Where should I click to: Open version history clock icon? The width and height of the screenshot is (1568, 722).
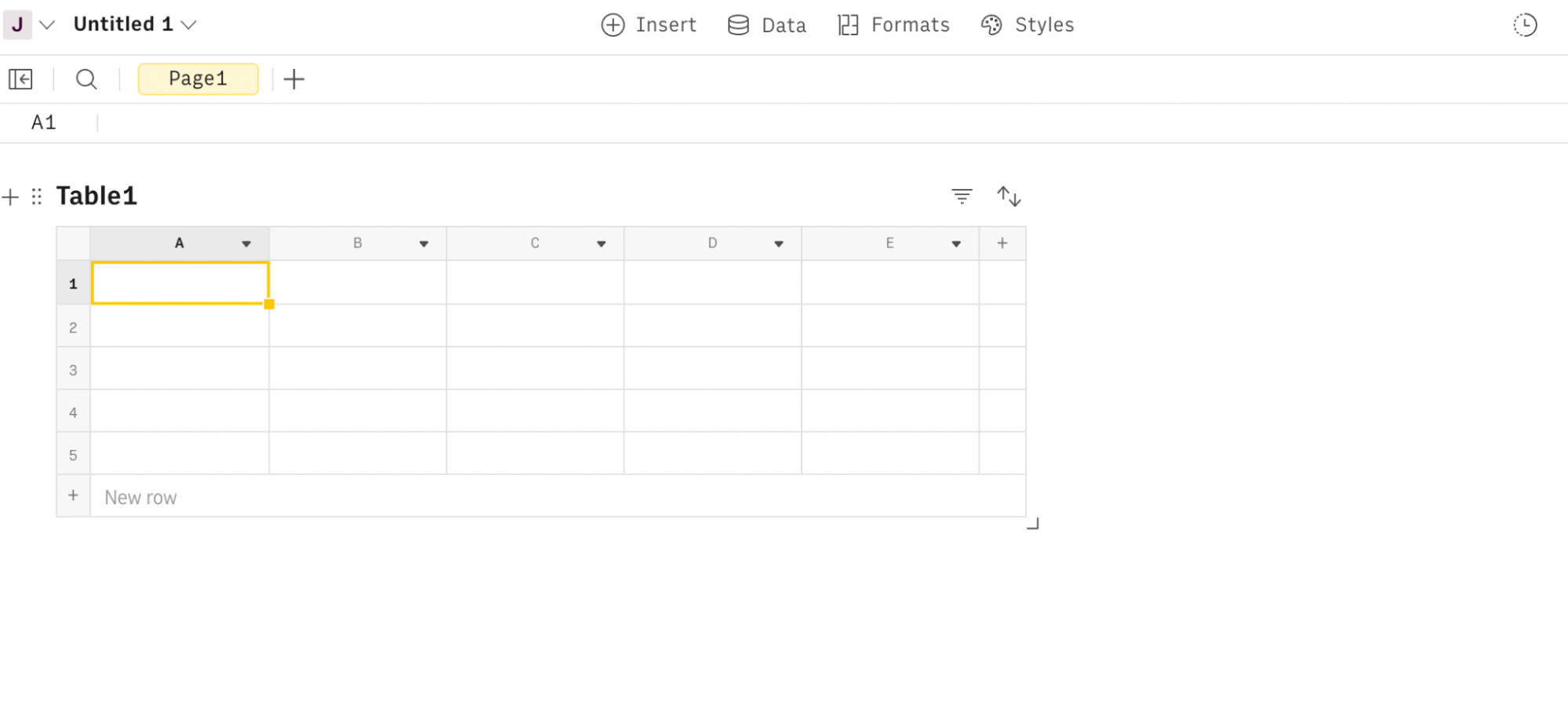click(1525, 25)
